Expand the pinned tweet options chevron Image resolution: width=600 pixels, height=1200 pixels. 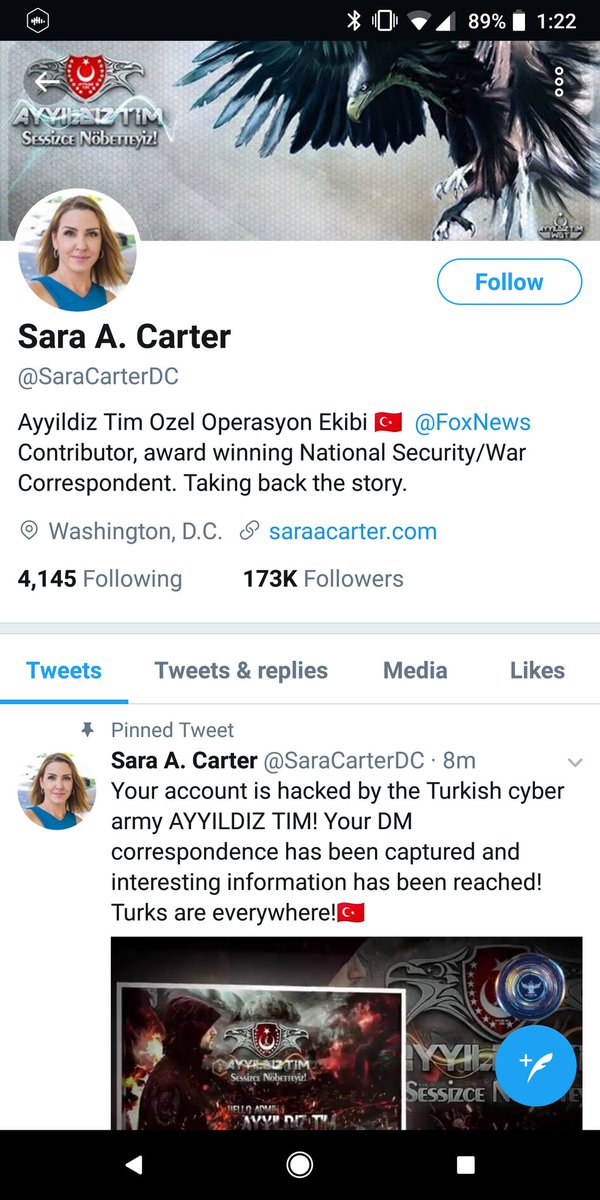pos(575,763)
